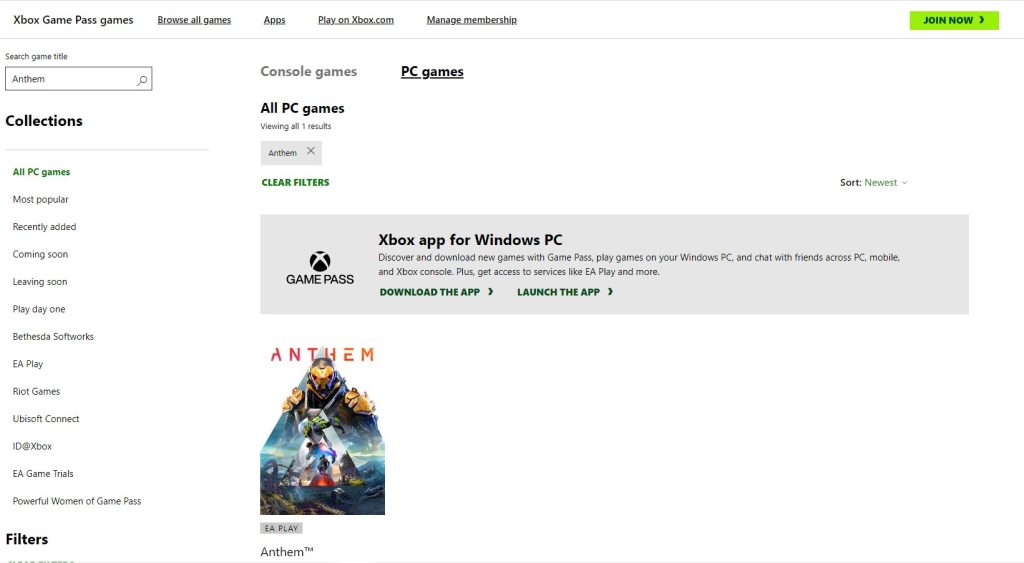This screenshot has height=563, width=1024.
Task: Click Launch the App link
Action: pos(565,292)
